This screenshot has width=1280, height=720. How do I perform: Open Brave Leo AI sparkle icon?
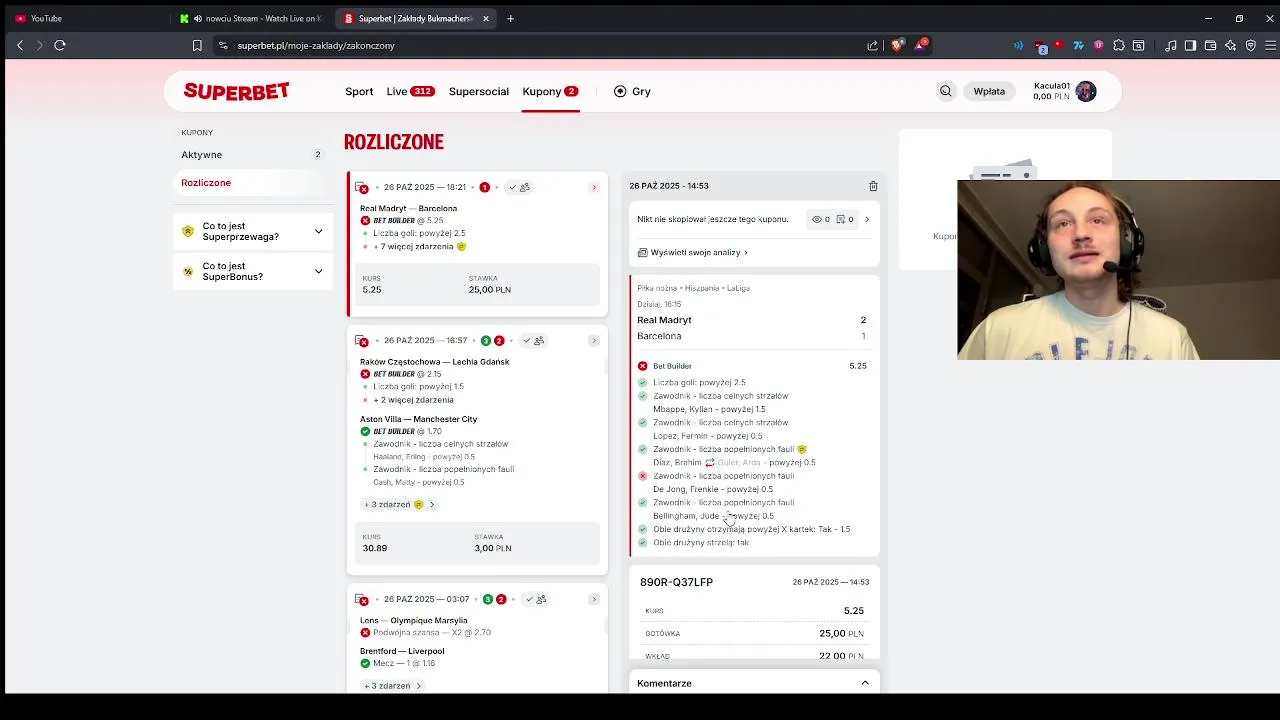coord(1230,45)
